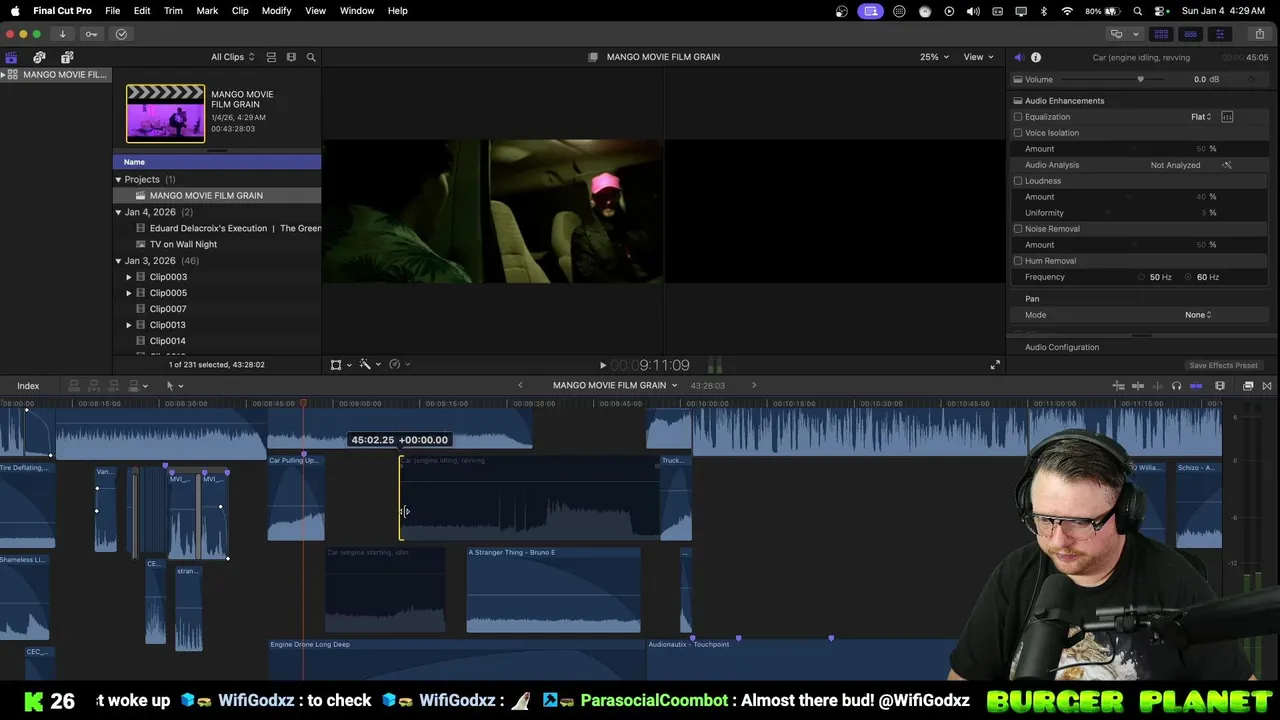Change timeline clip appearance icon

point(1220,386)
